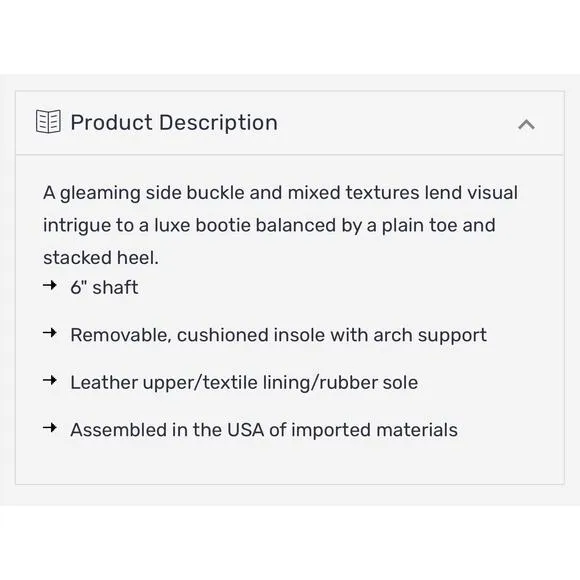Viewport: 580px width, 580px height.
Task: Click the Leather upper/textile lining/rubber sole text
Action: tap(244, 382)
